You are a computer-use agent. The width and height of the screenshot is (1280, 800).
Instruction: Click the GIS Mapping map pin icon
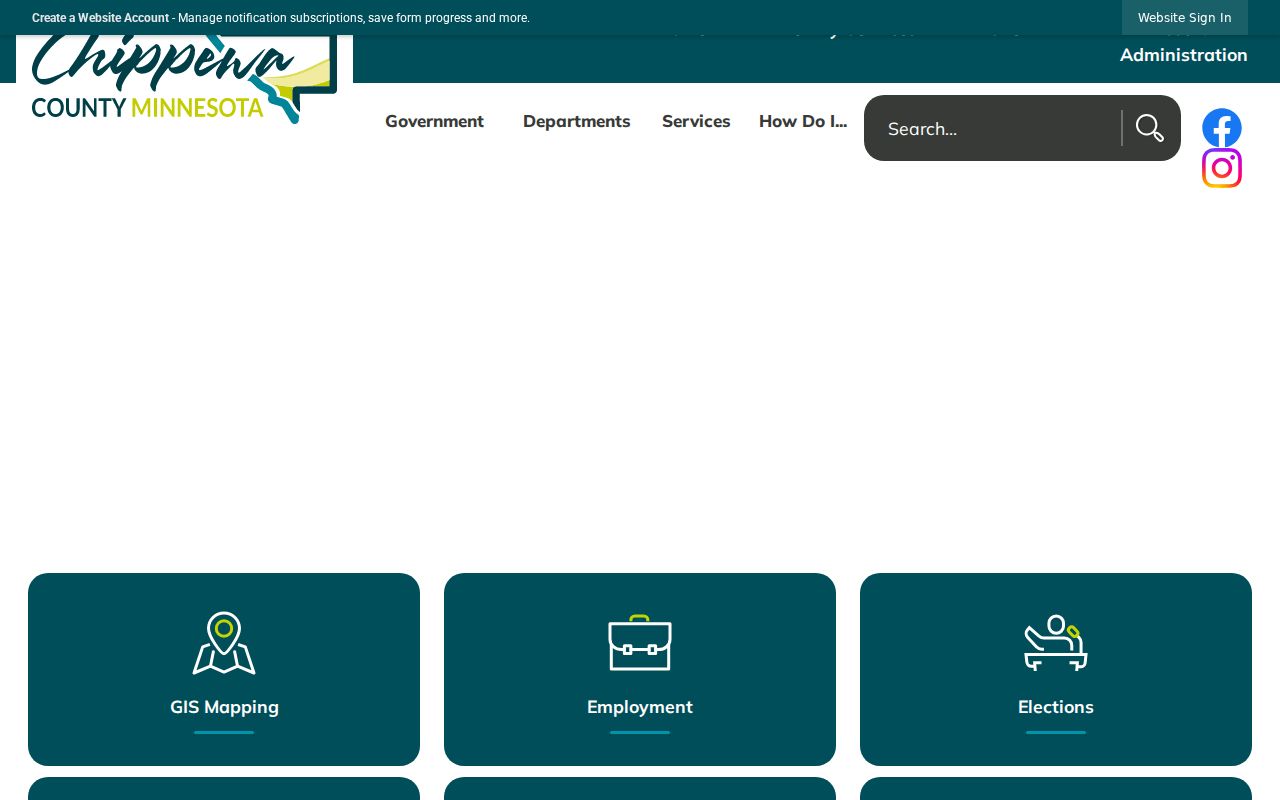coord(224,643)
